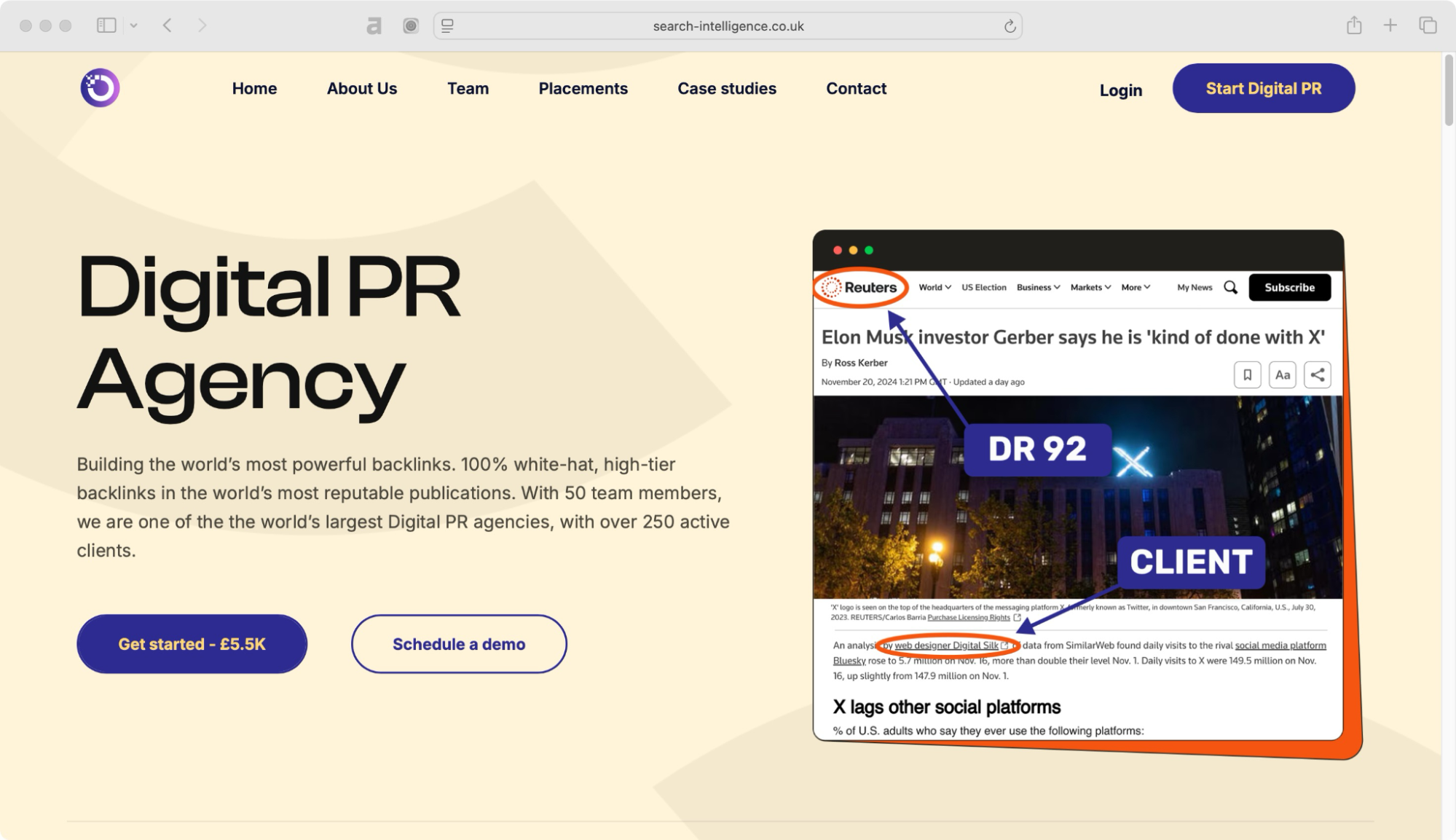Image resolution: width=1456 pixels, height=840 pixels.
Task: Open the Case studies page
Action: tap(726, 88)
